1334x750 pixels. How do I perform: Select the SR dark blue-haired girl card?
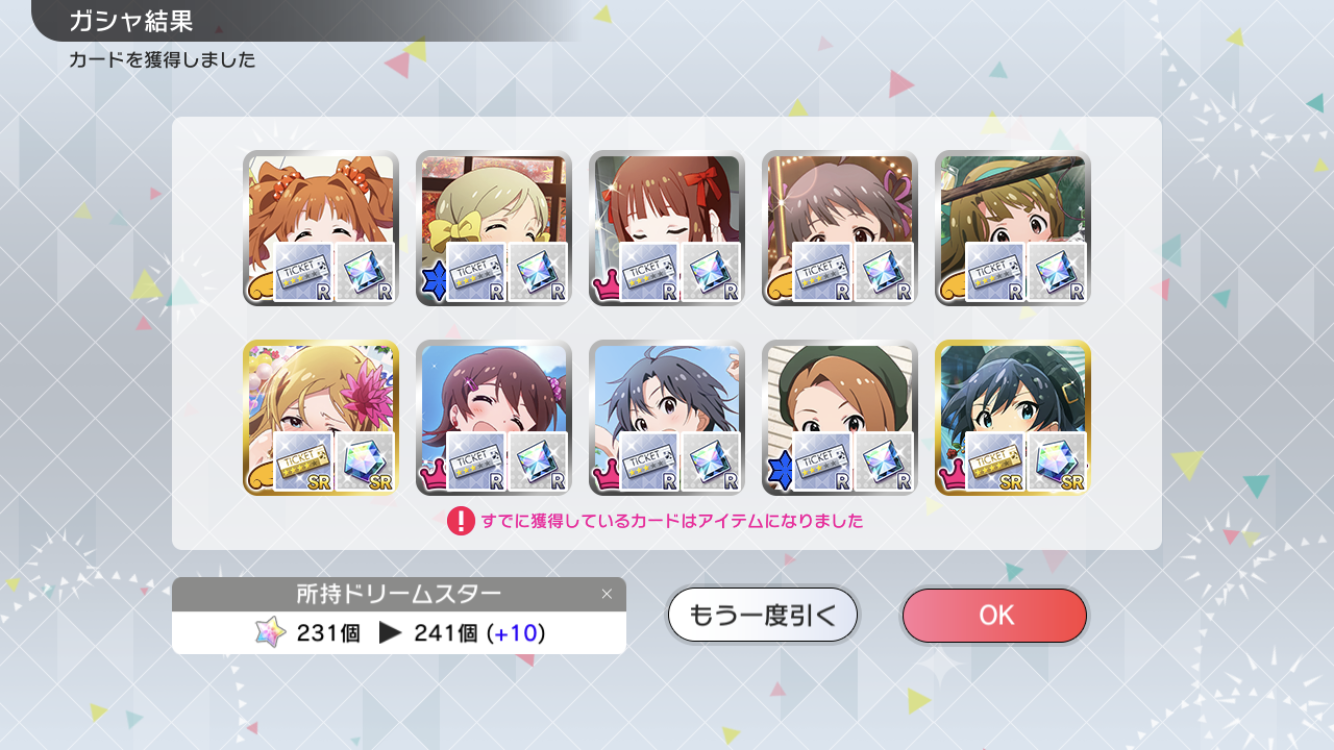click(x=1013, y=418)
